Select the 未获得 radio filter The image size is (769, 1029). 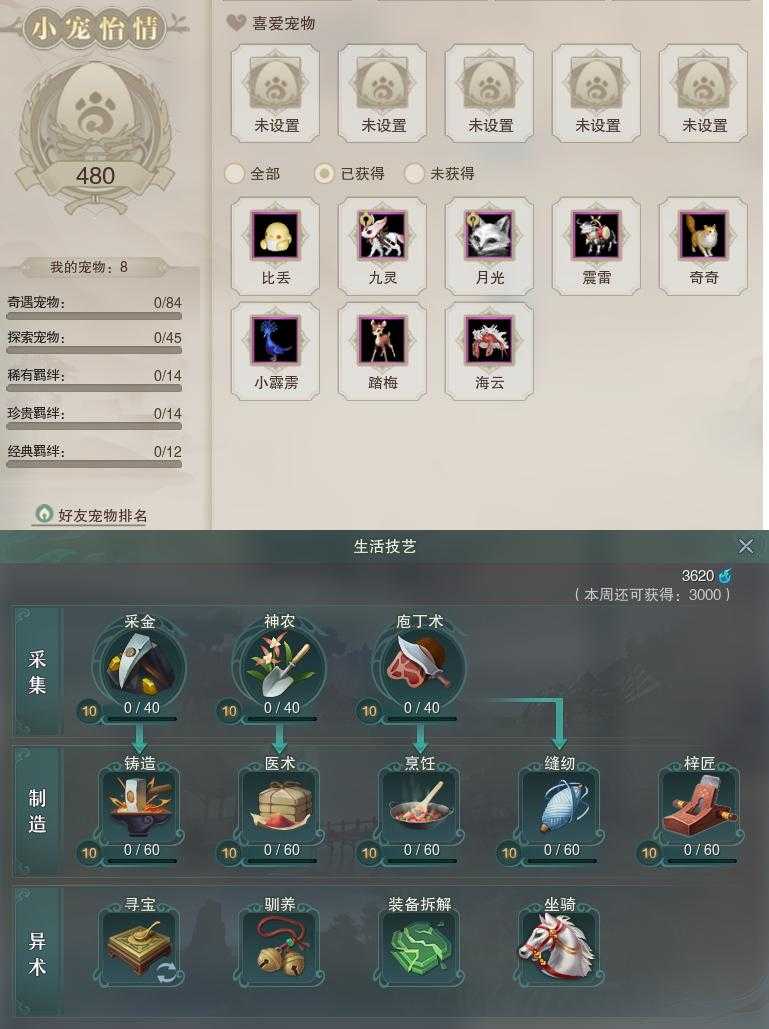pyautogui.click(x=413, y=174)
